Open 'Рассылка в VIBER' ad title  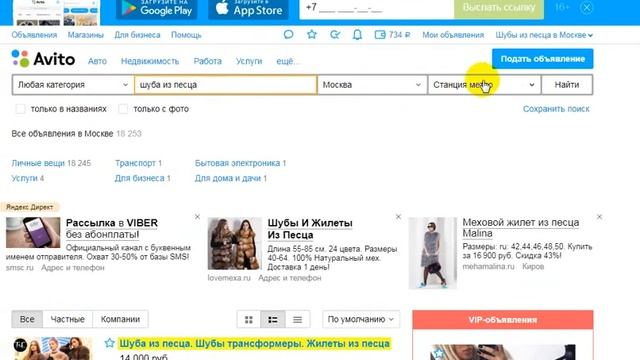[x=111, y=229]
